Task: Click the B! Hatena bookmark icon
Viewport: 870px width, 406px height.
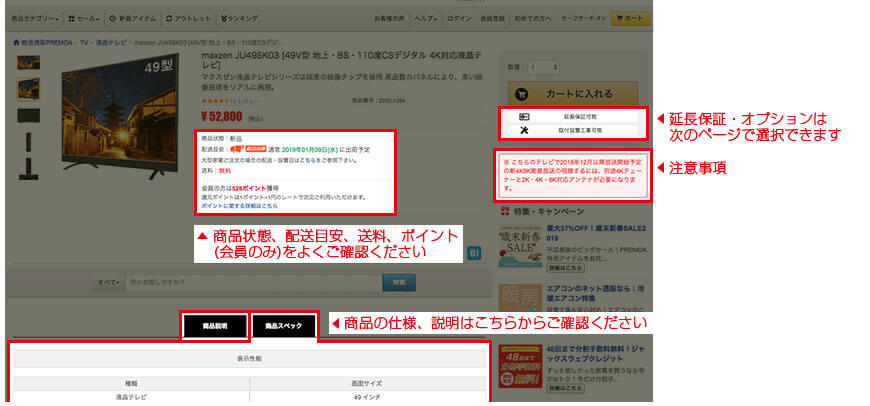Action: [x=474, y=253]
